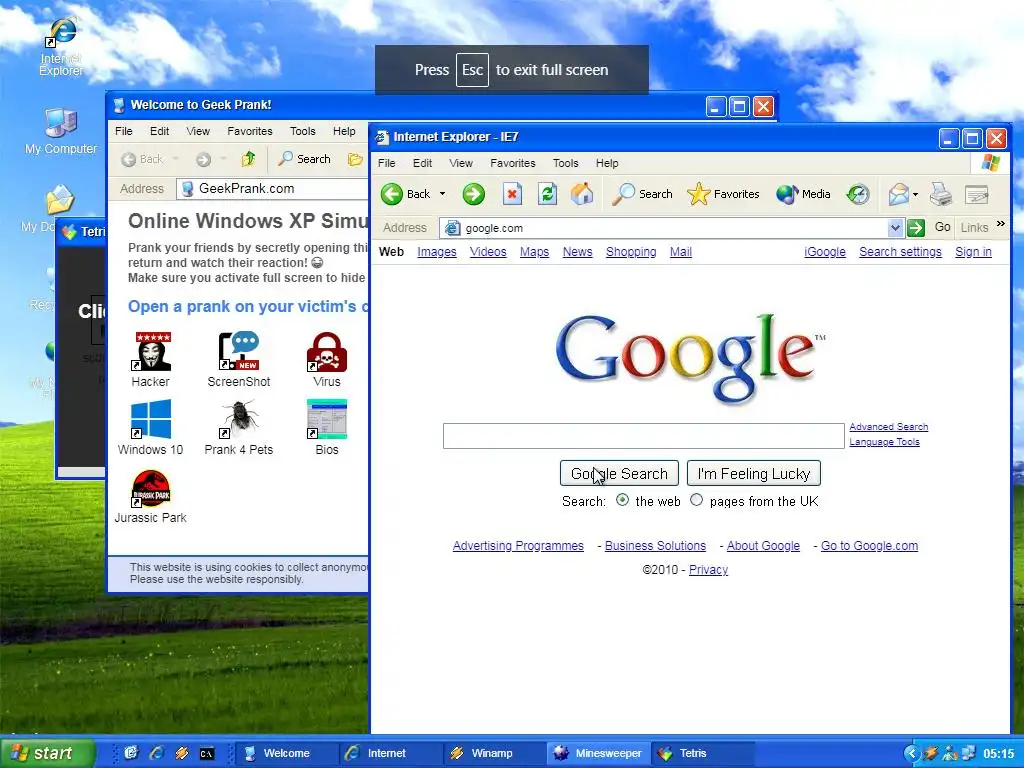Screen dimensions: 1024x768
Task: Click the Up folder icon in Geek Prank window
Action: pos(248,159)
